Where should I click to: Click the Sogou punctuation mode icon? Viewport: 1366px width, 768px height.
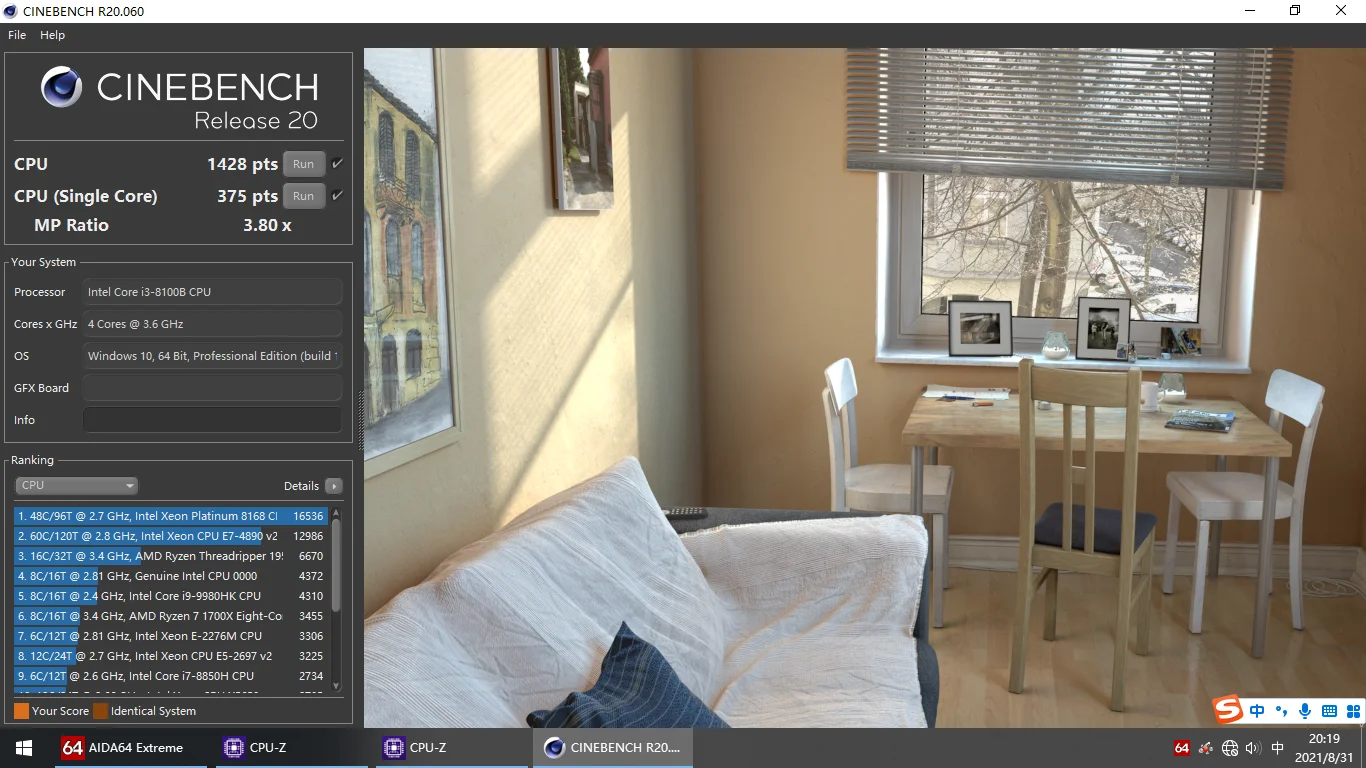click(1281, 711)
